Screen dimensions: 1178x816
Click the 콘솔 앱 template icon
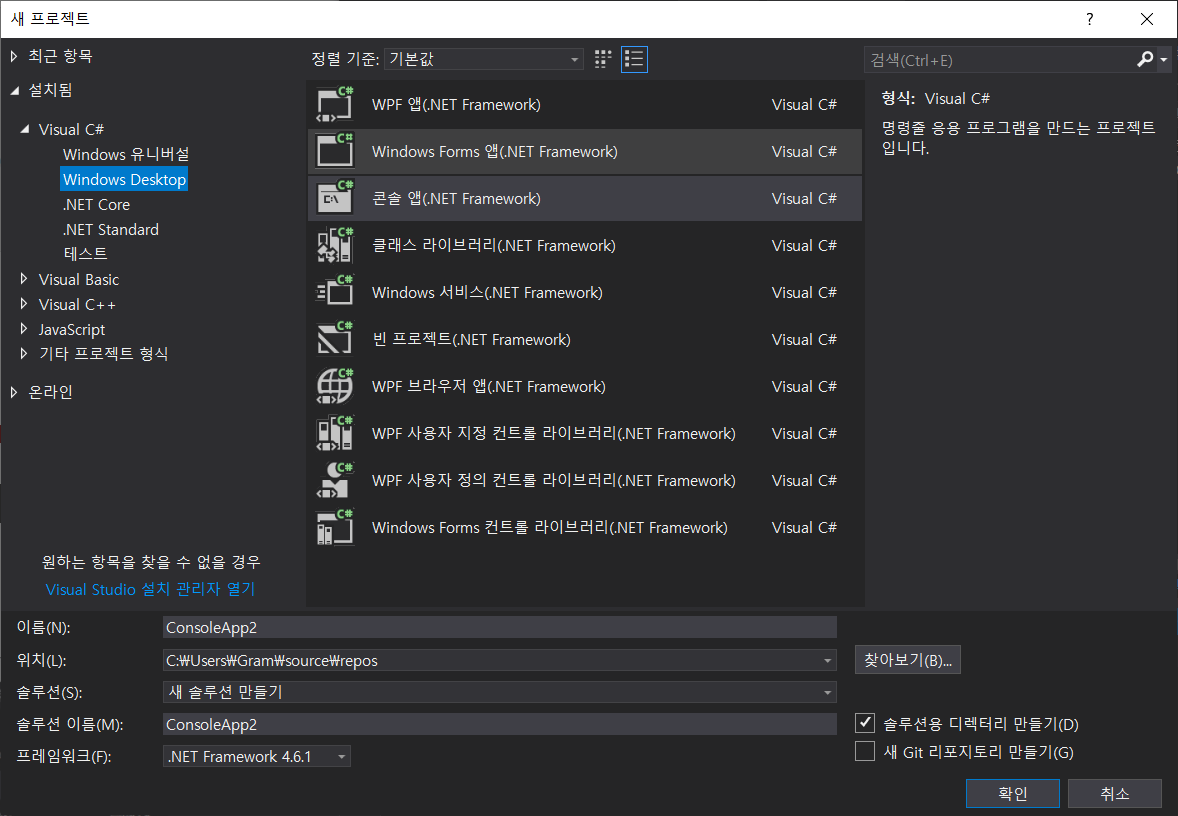334,198
